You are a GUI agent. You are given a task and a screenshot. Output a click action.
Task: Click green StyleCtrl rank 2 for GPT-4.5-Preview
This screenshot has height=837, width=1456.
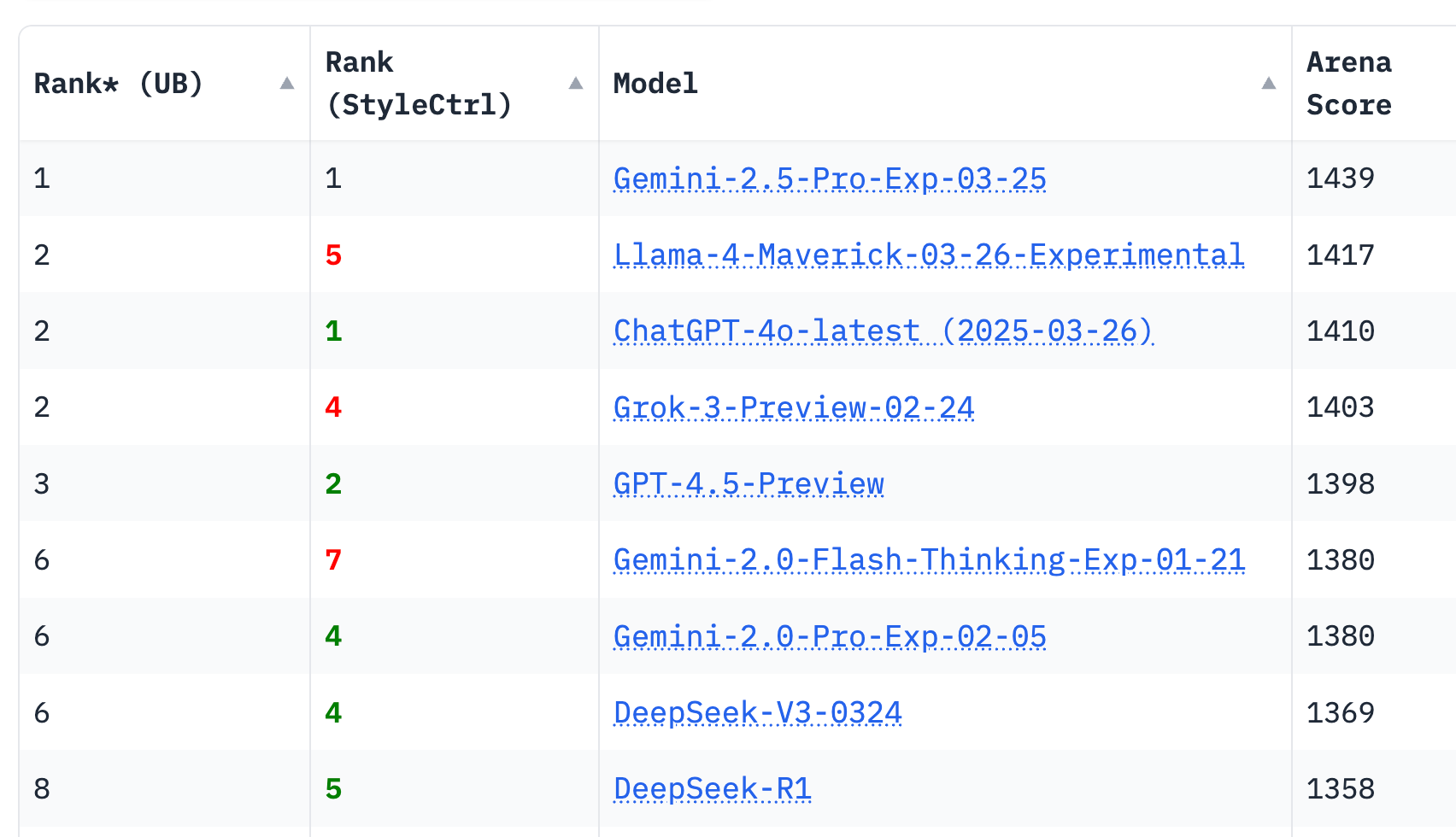[333, 483]
